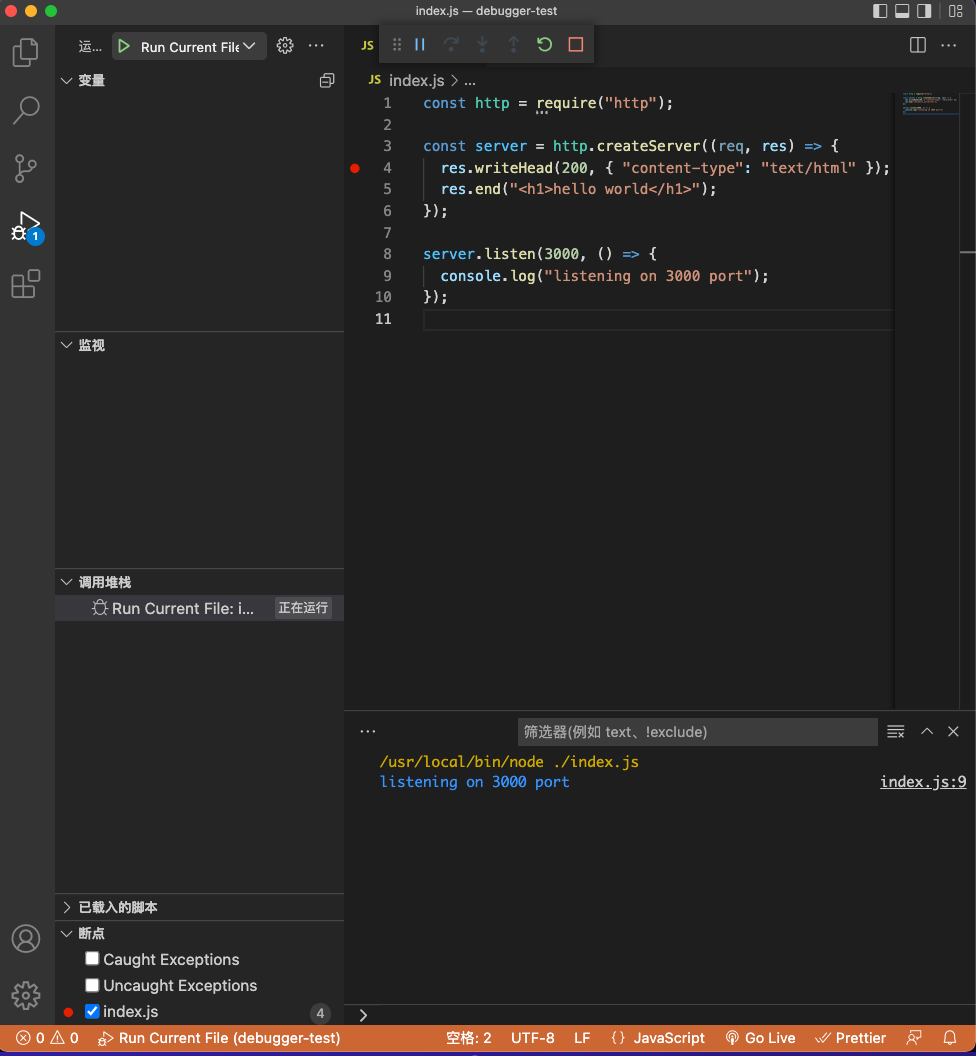Open debug view's more actions ellipsis
976x1056 pixels.
316,46
